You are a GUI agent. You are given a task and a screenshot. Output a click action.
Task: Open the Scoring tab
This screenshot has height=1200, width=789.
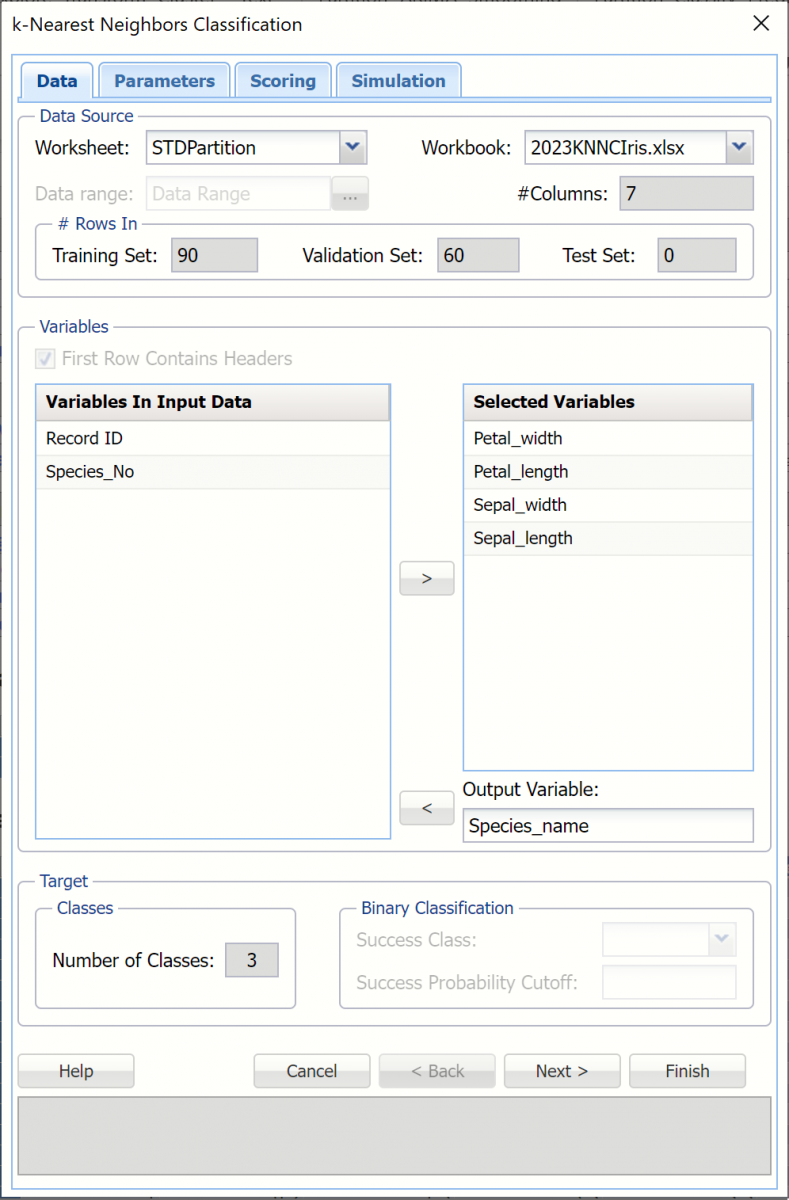pyautogui.click(x=282, y=81)
